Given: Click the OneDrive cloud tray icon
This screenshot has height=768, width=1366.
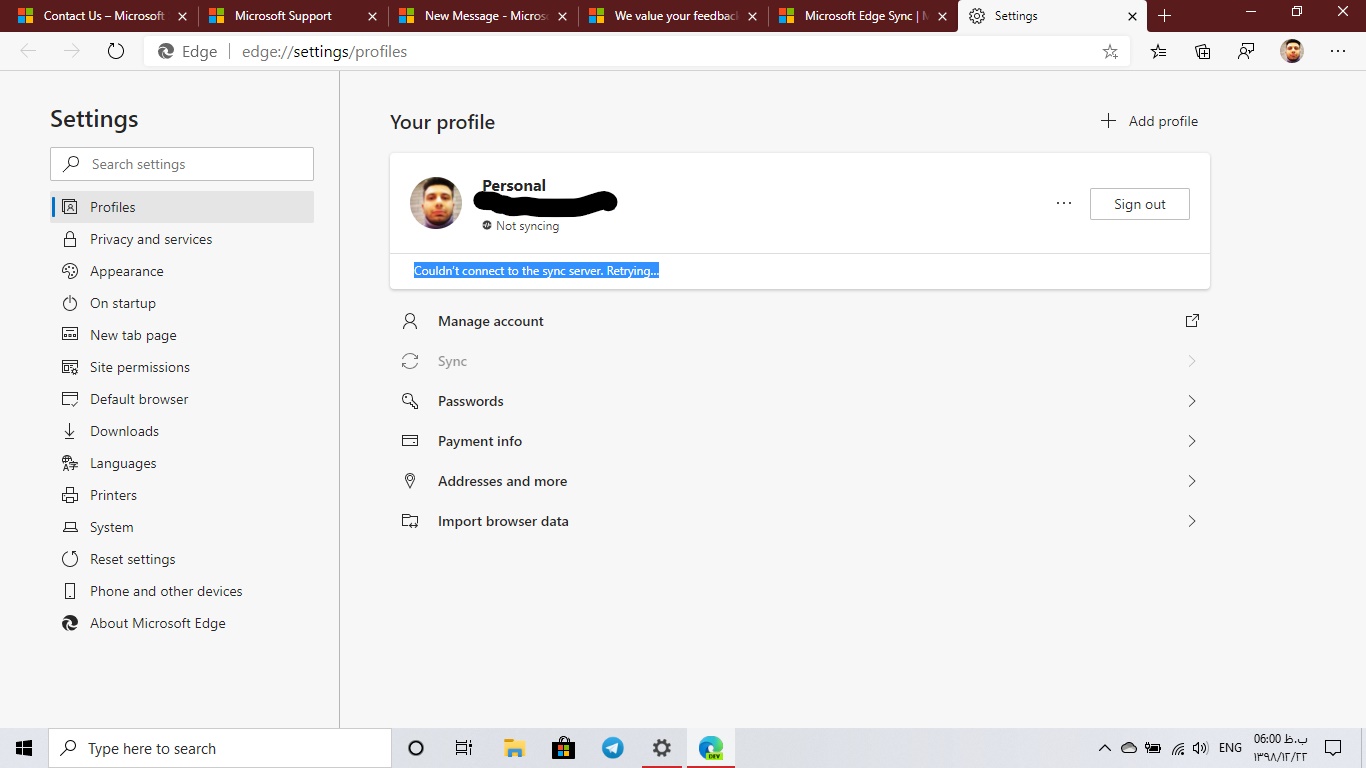Looking at the screenshot, I should [1128, 748].
